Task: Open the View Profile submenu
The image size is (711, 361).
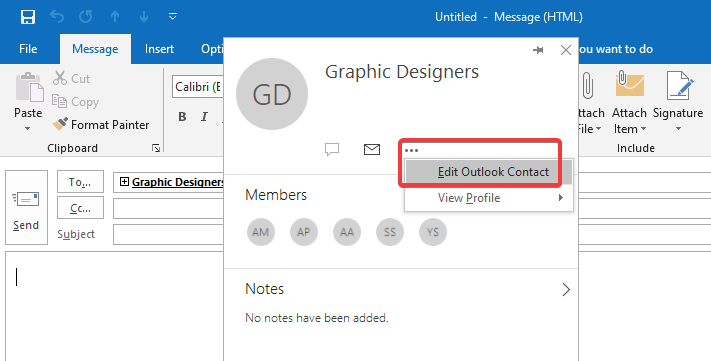Action: tap(489, 198)
